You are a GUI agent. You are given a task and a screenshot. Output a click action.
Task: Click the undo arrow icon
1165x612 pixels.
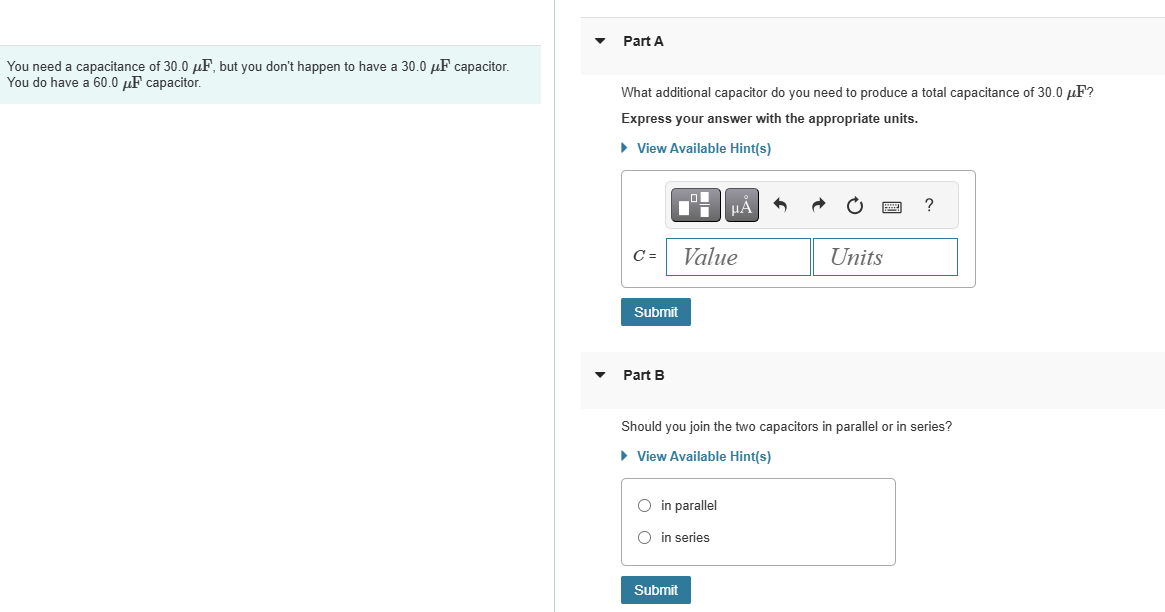779,205
